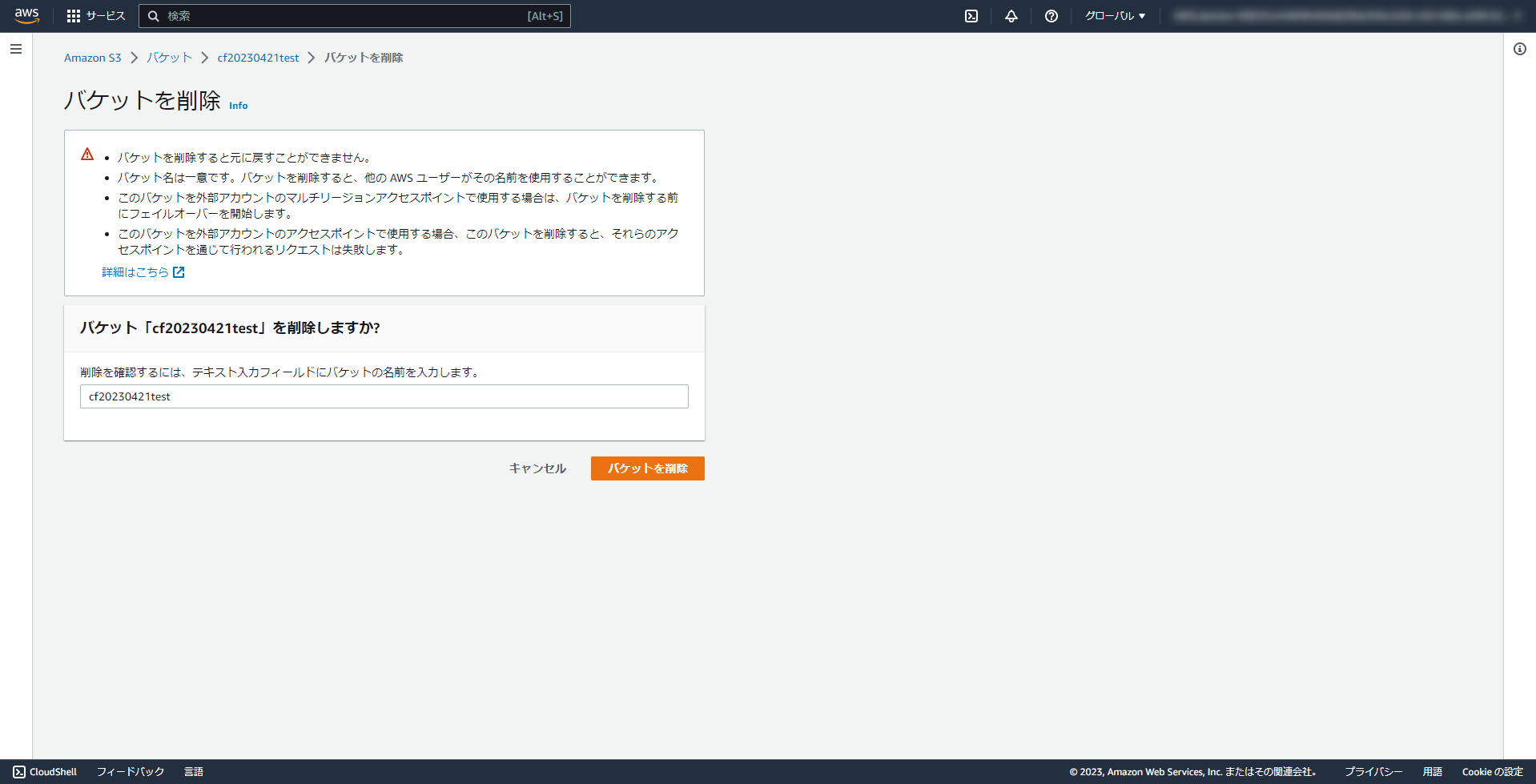1536x784 pixels.
Task: Open the 言語 selector in the footer
Action: (194, 771)
